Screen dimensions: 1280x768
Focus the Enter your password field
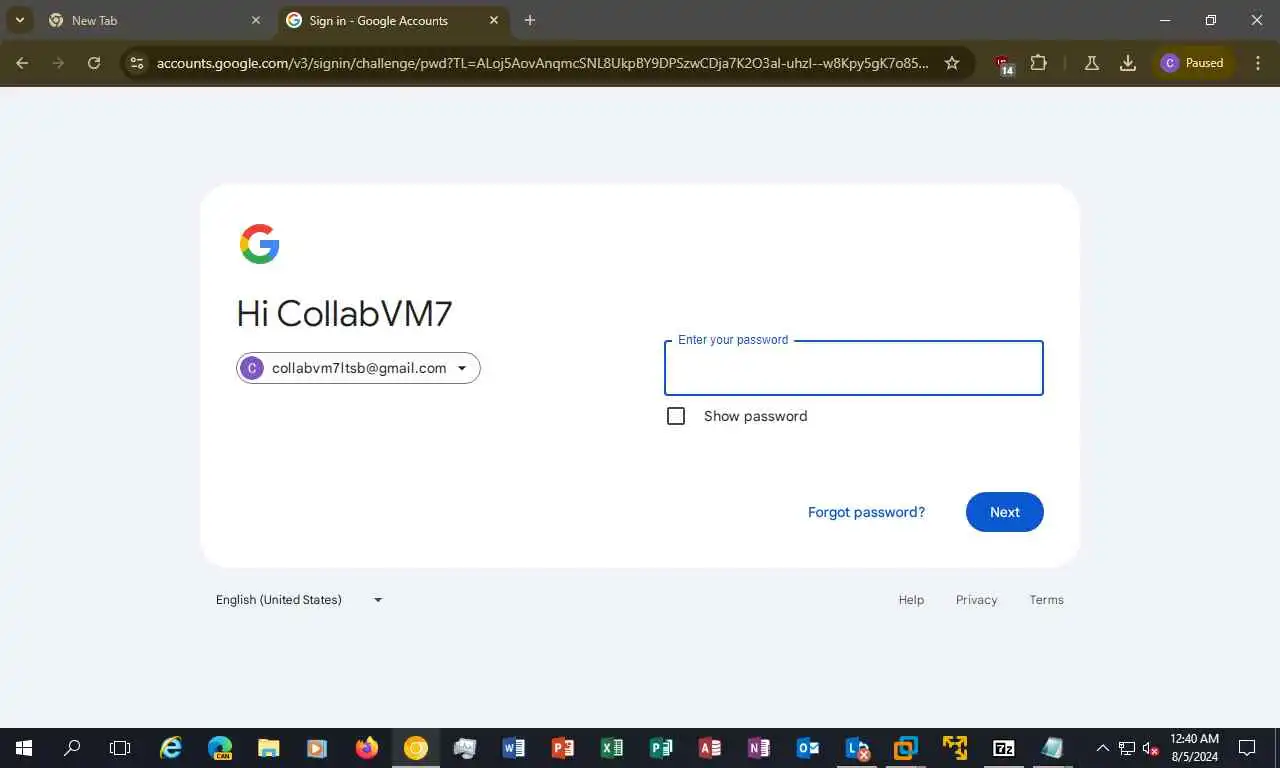pos(854,368)
